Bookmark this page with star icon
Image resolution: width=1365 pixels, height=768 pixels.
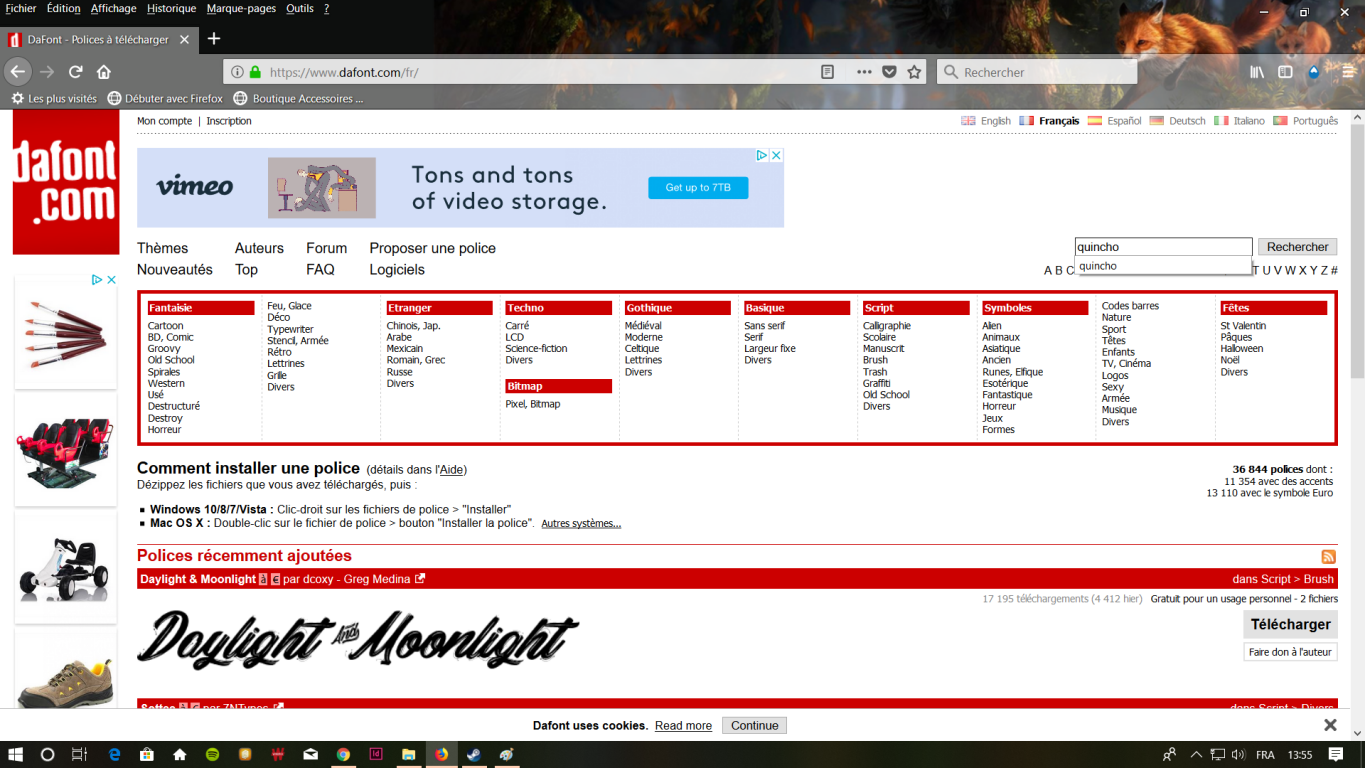coord(914,72)
